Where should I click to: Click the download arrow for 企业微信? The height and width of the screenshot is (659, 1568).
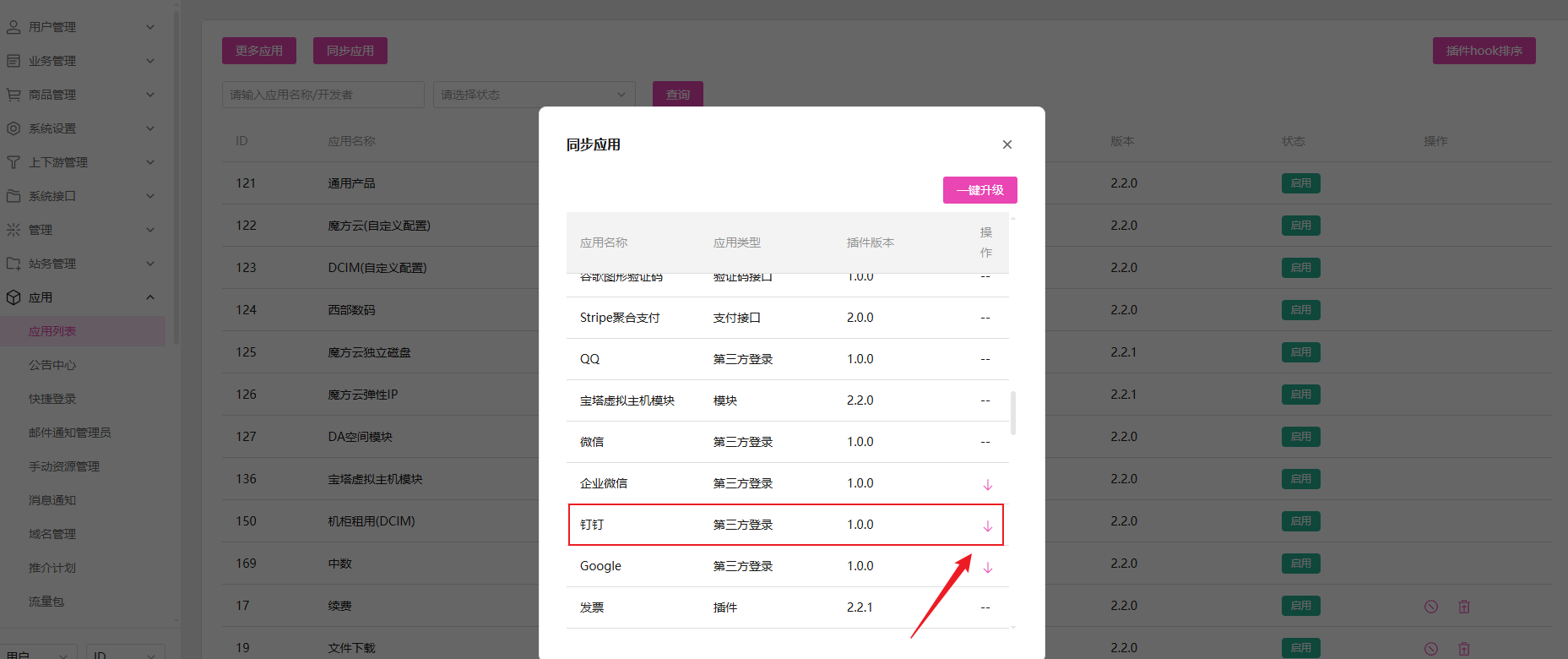(987, 485)
